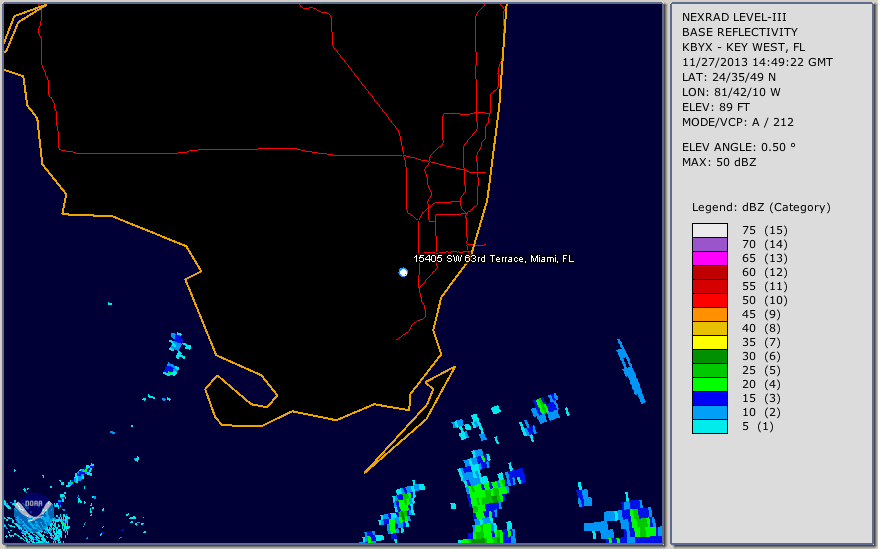
Task: Click the LAT: 24/35/49 N text
Action: (728, 77)
